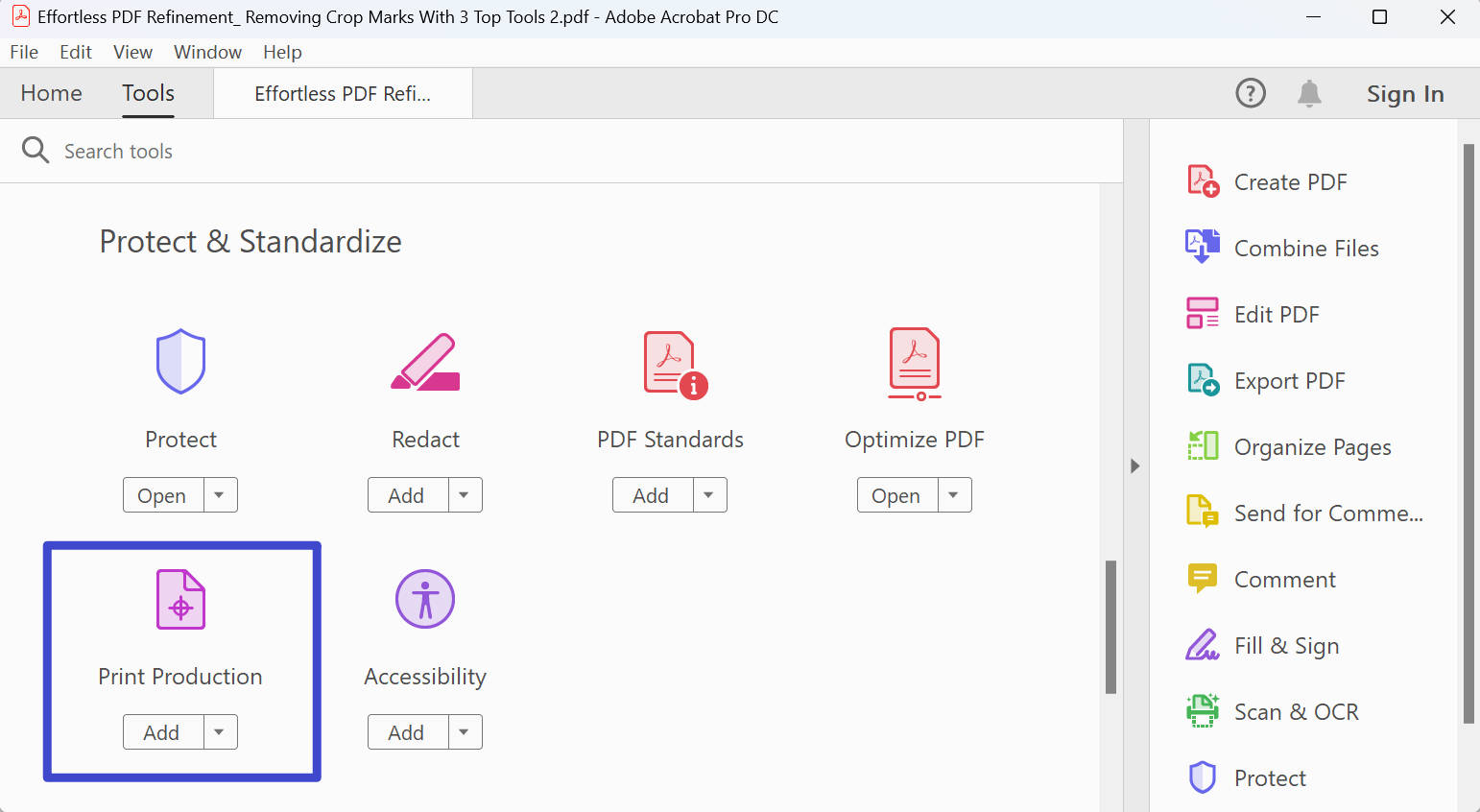Open the Combine Files tool
Screen dimensions: 1480x812
[x=1305, y=248]
